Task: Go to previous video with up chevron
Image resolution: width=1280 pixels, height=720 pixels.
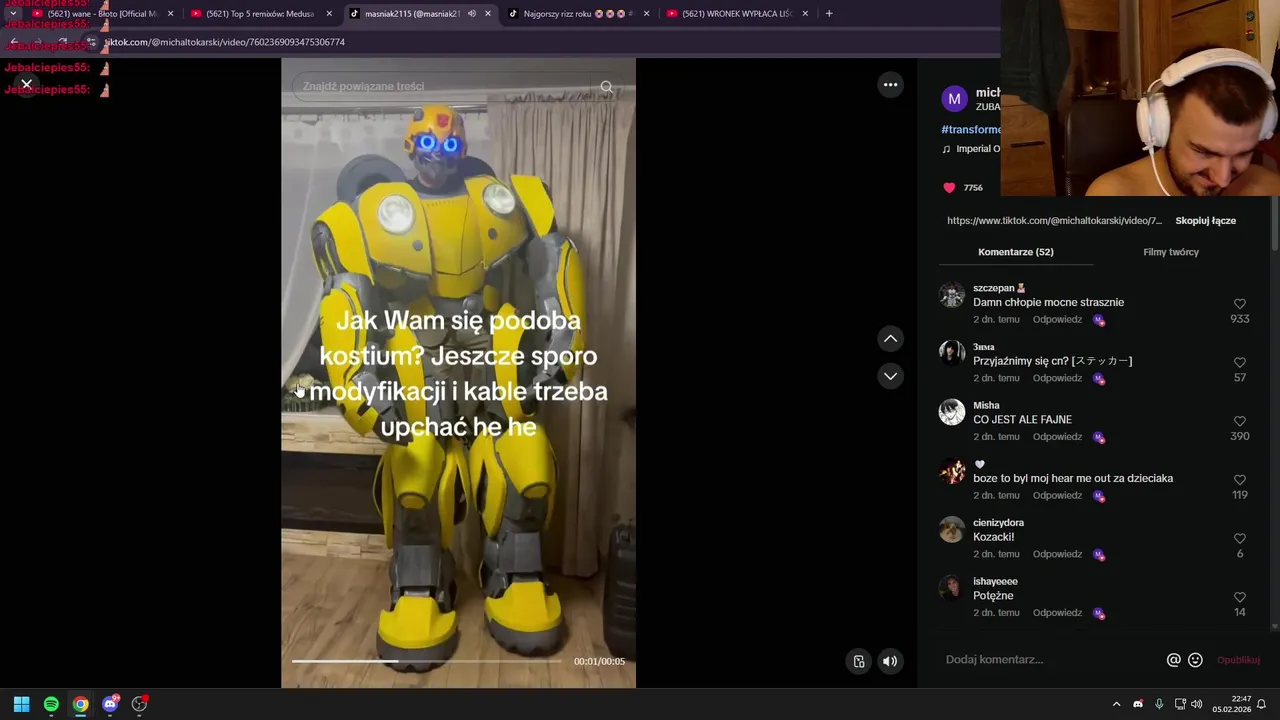Action: 890,339
